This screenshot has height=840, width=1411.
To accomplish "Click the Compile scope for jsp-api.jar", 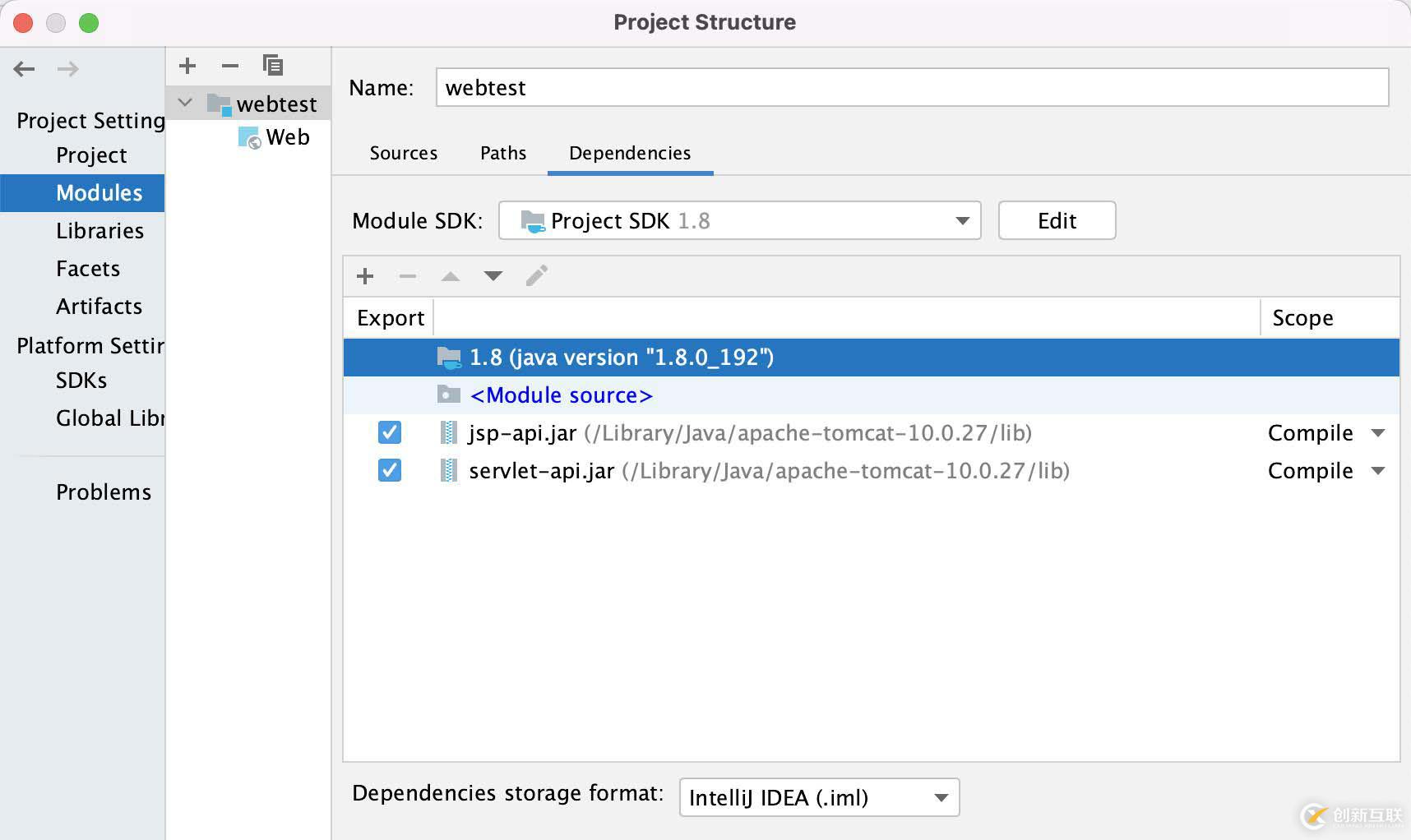I will coord(1311,433).
